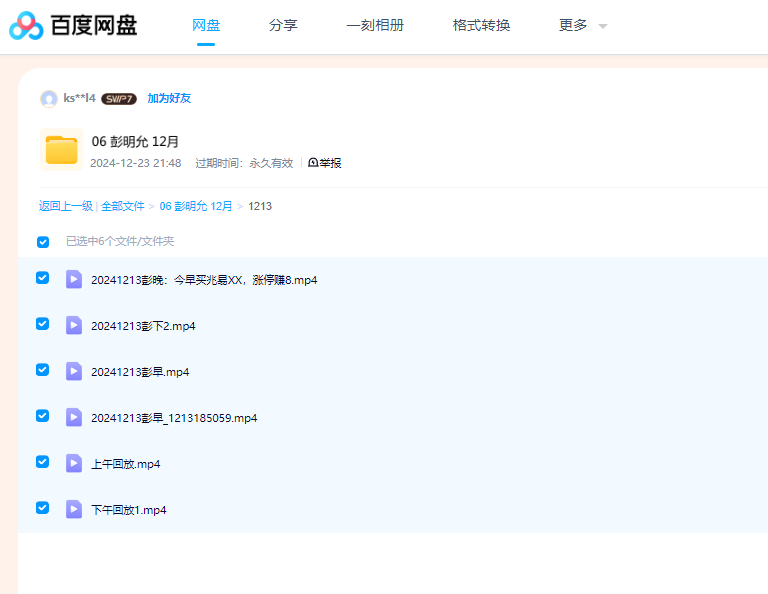Uncheck the select-all files checkbox
768x594 pixels.
tap(43, 242)
